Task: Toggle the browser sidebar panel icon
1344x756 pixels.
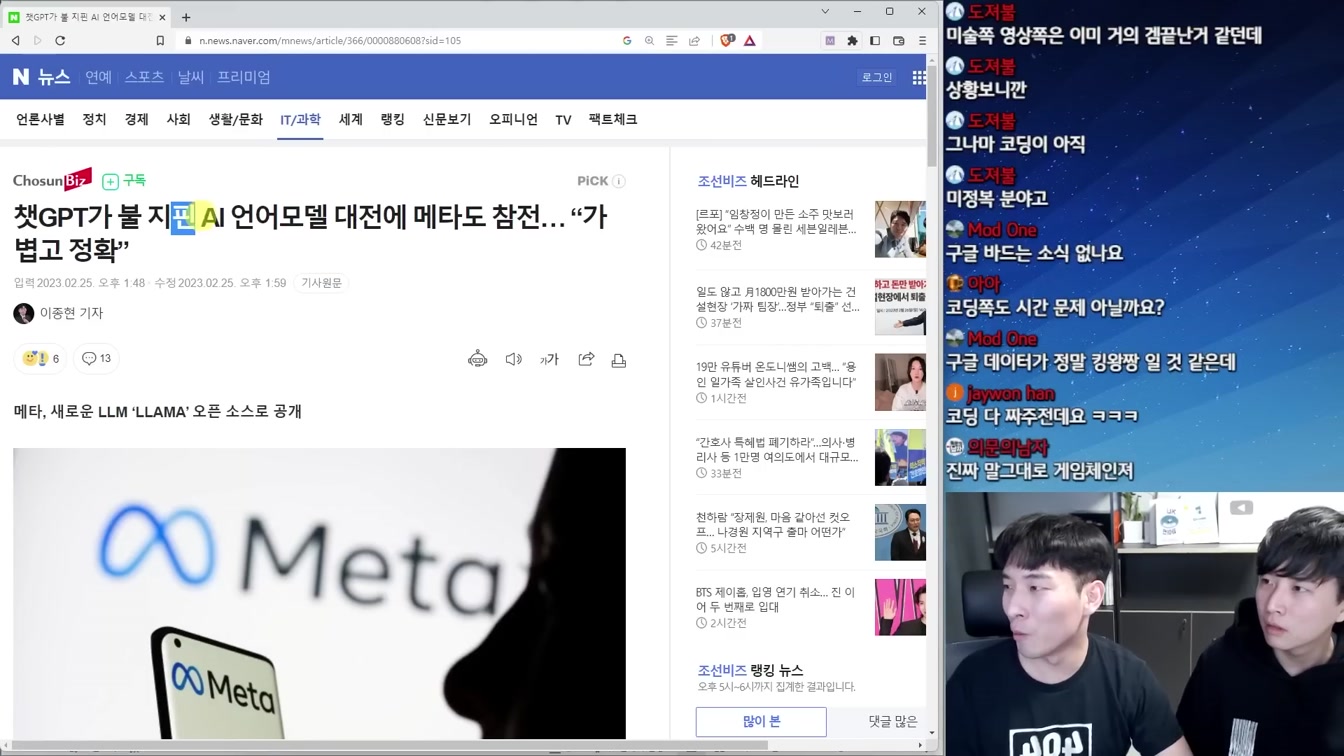Action: [x=875, y=41]
